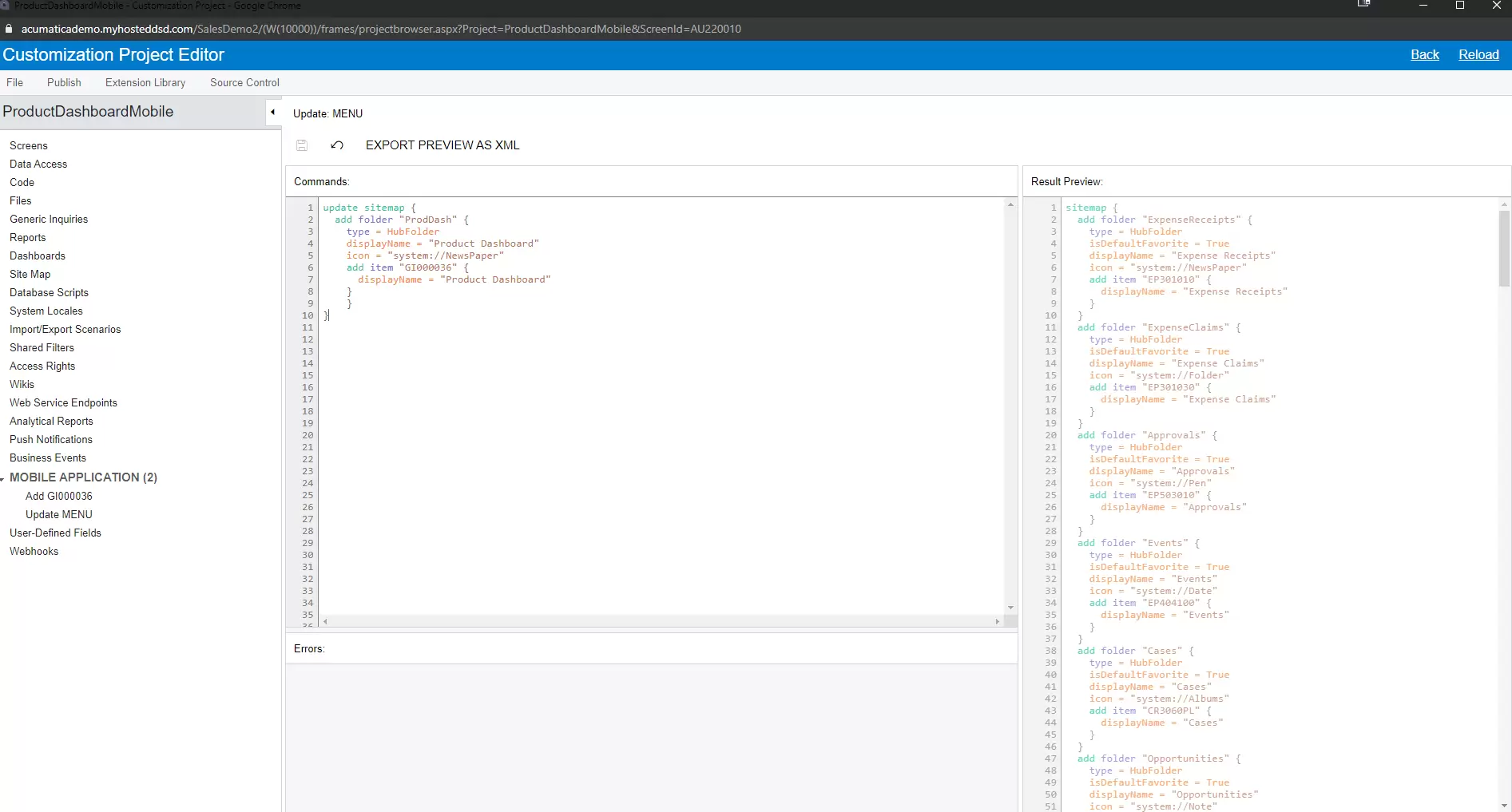Collapse the left navigation panel arrow

(273, 113)
